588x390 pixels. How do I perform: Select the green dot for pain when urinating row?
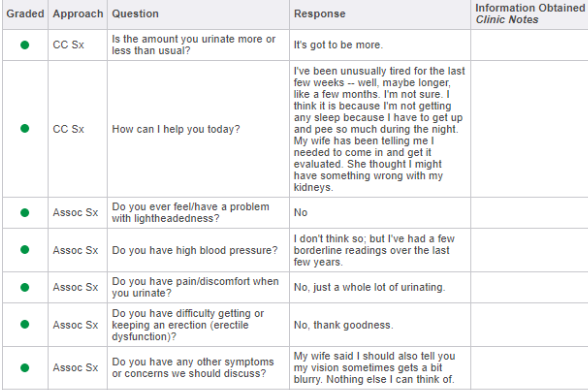tap(25, 287)
